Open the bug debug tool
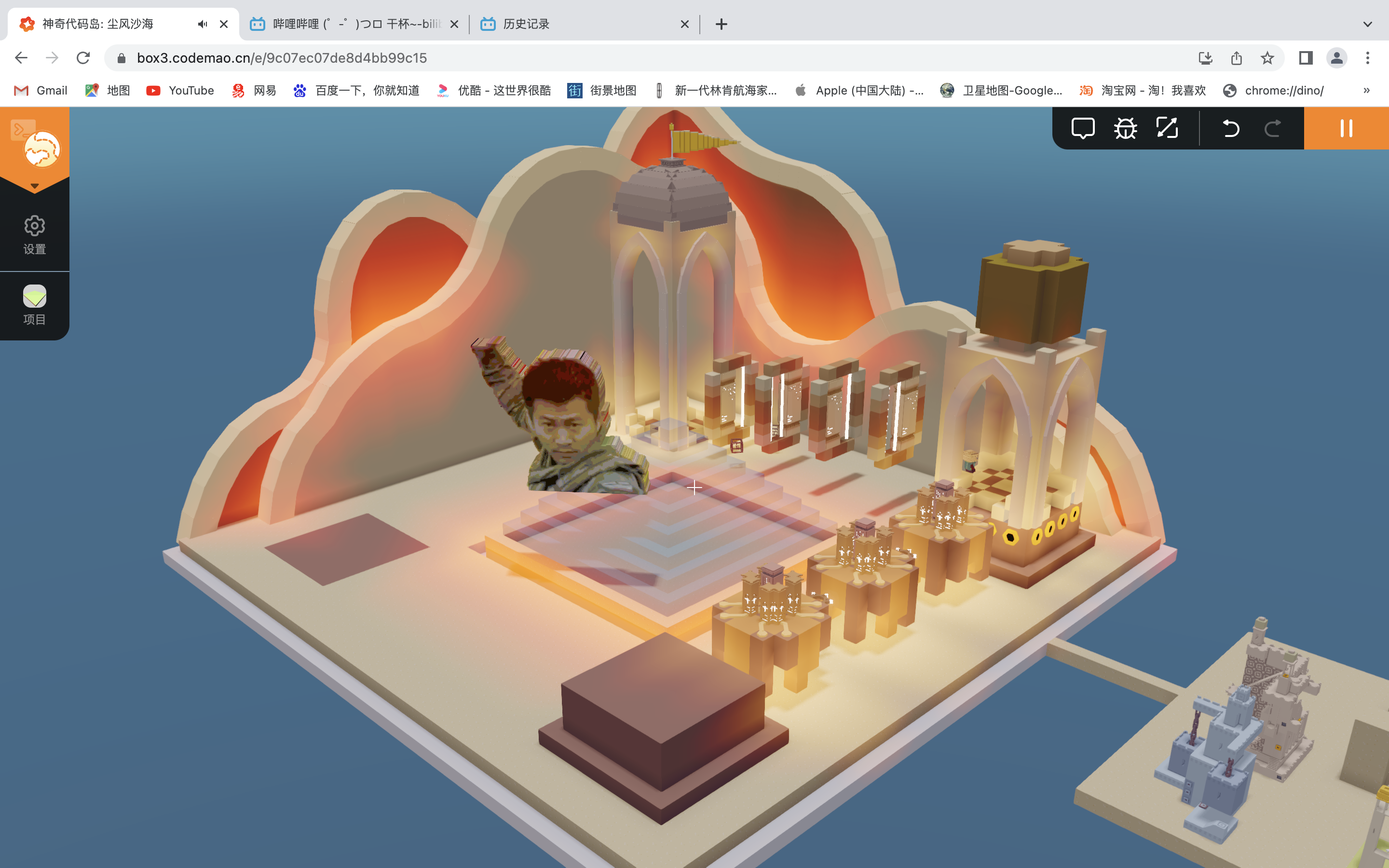This screenshot has width=1389, height=868. pos(1125,128)
